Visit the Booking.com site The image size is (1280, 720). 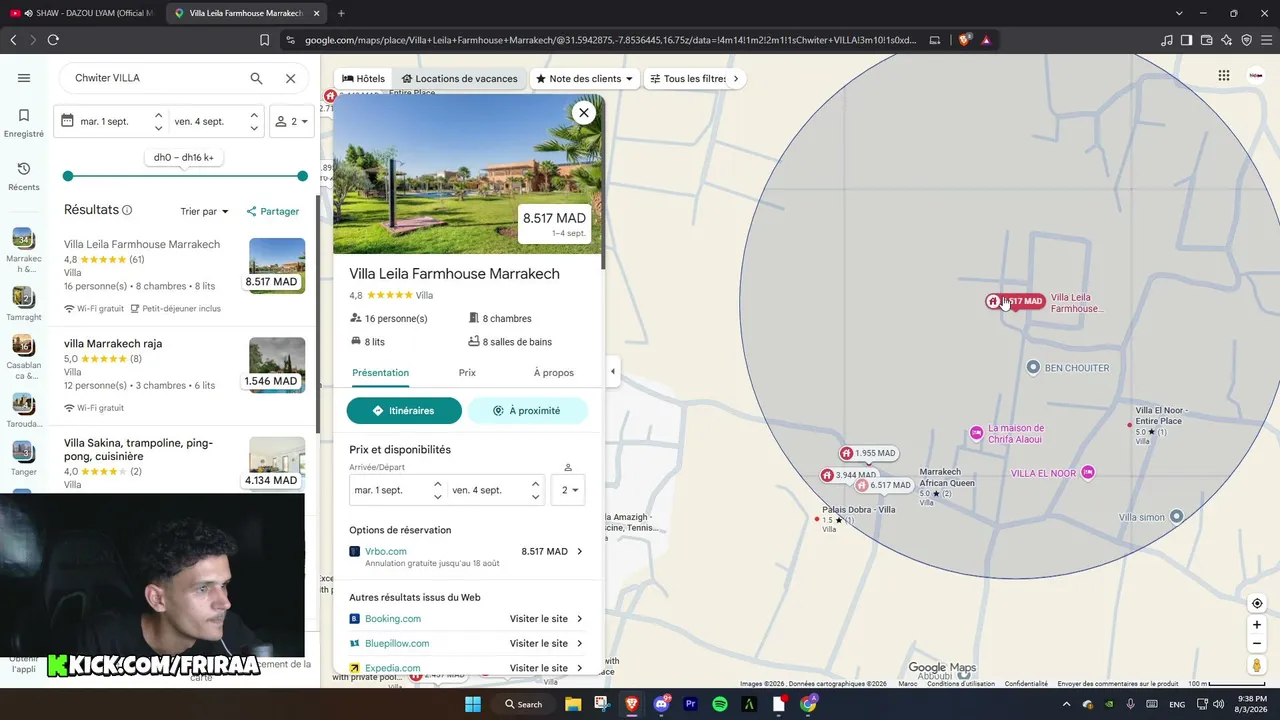467,619
